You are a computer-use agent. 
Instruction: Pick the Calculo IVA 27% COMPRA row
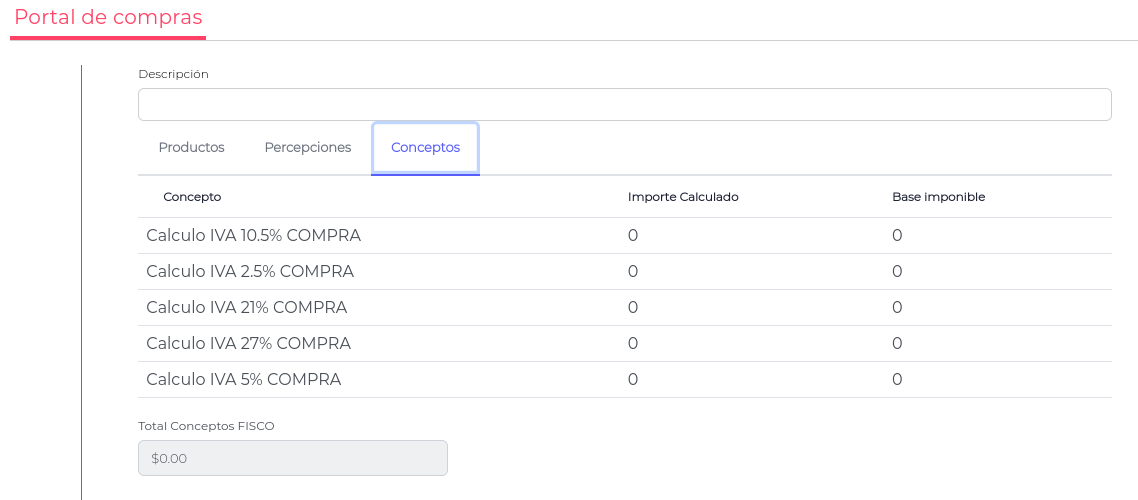tap(248, 344)
